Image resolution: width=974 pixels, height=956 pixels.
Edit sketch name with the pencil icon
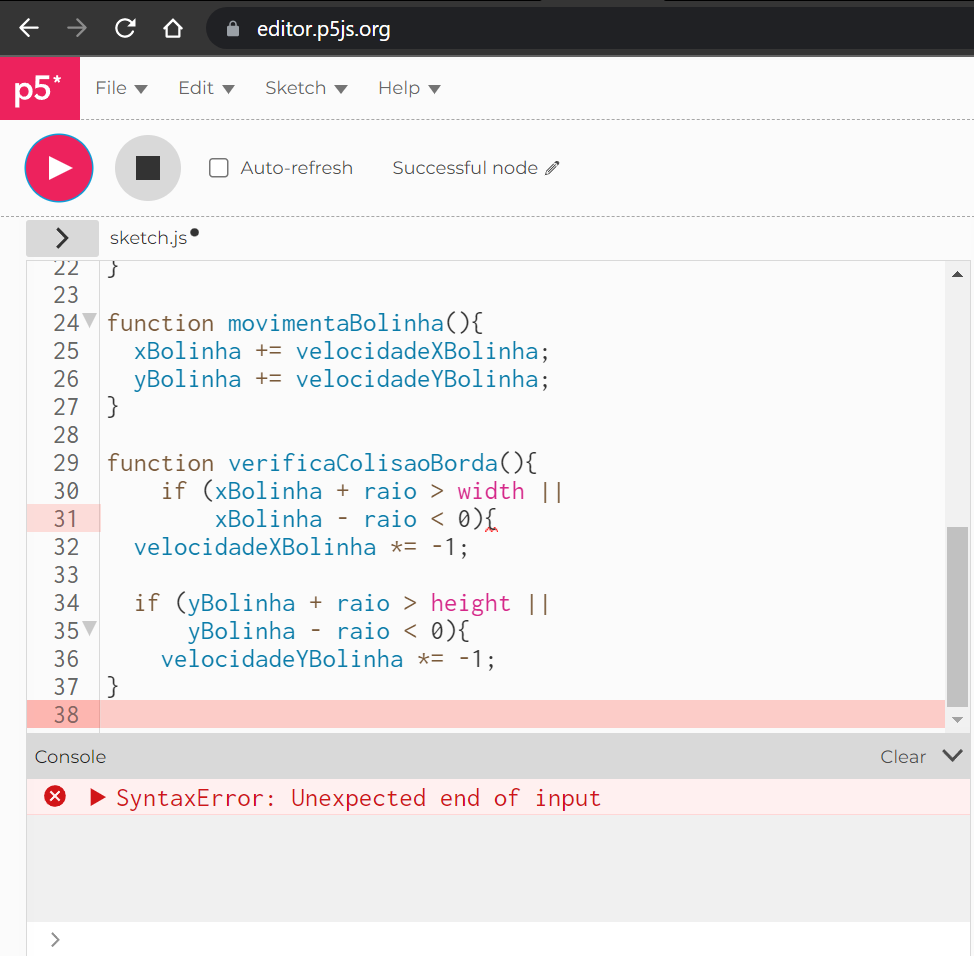point(552,168)
